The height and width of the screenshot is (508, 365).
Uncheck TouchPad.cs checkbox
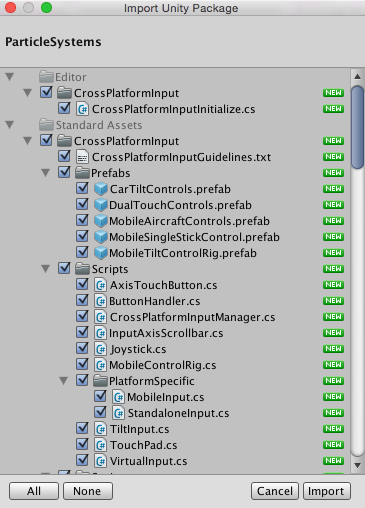click(82, 444)
